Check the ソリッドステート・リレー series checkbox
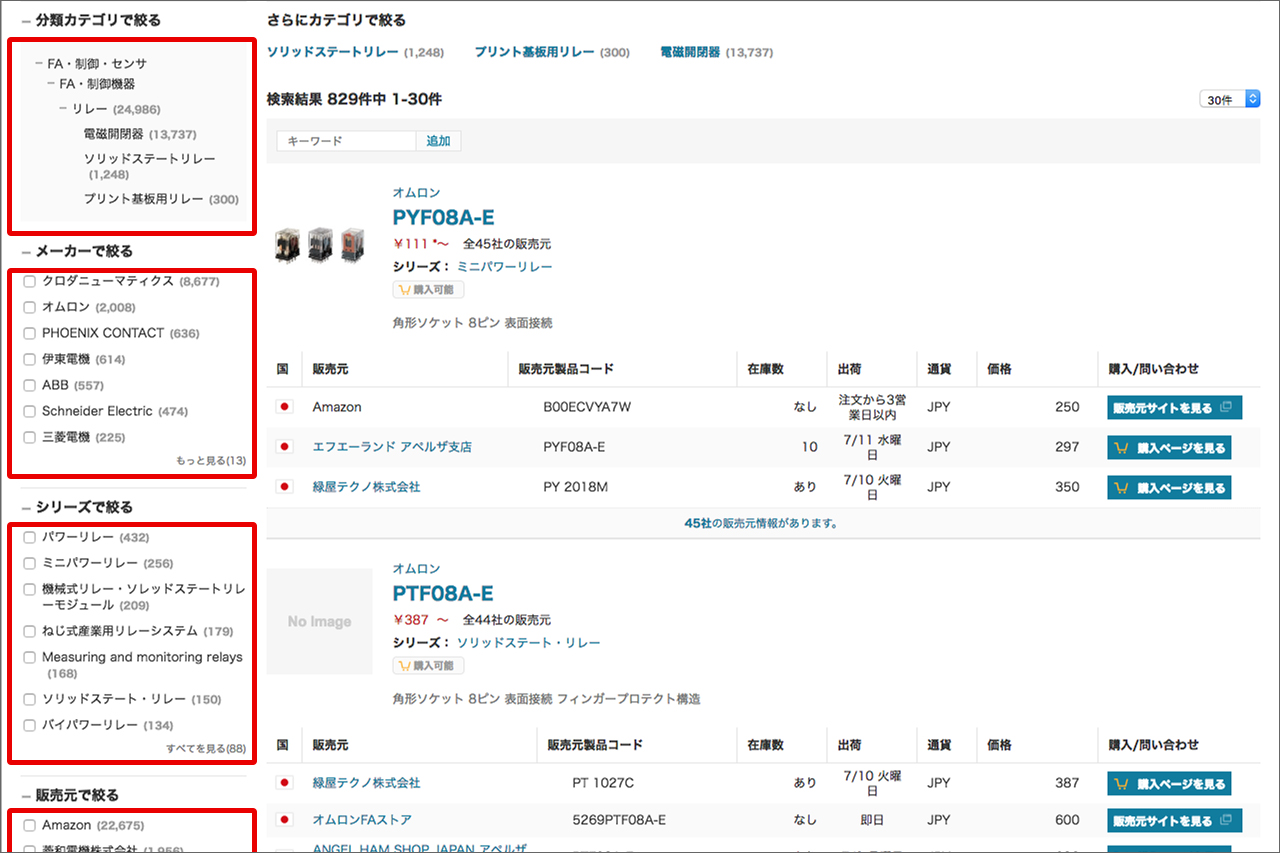Image resolution: width=1280 pixels, height=853 pixels. [x=30, y=700]
